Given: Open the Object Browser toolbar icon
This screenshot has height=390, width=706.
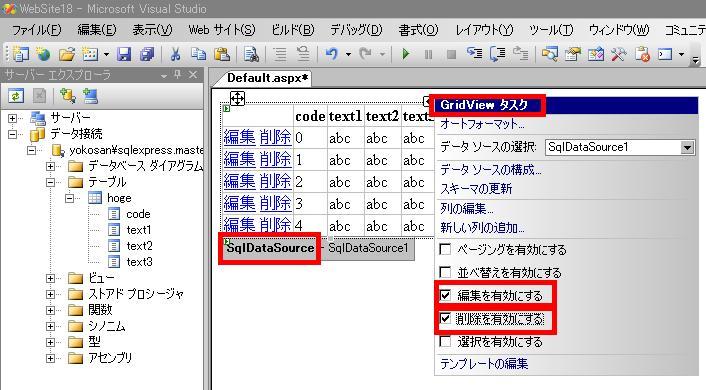Looking at the screenshot, I should coord(596,54).
